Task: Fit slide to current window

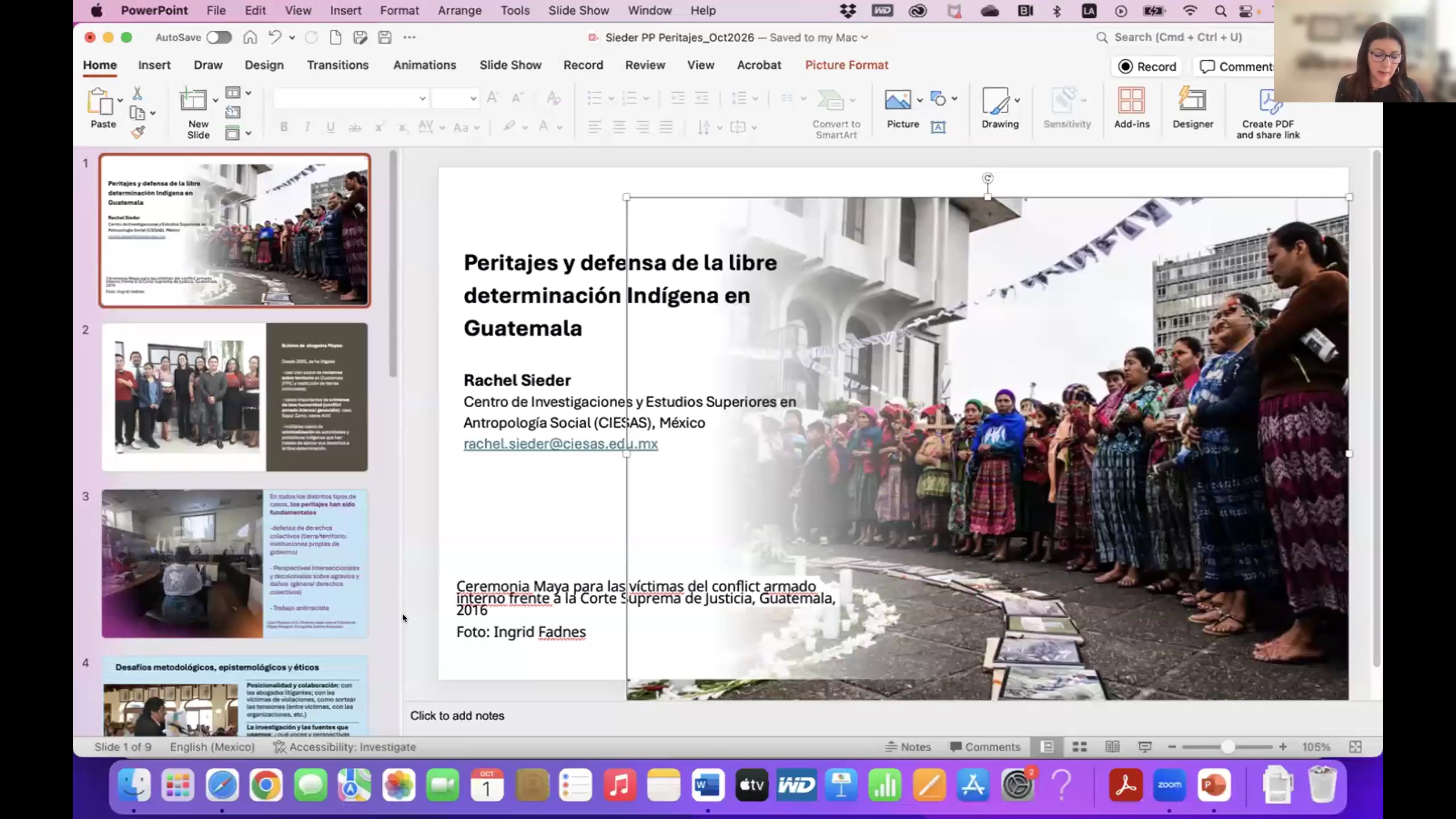Action: click(x=1355, y=747)
